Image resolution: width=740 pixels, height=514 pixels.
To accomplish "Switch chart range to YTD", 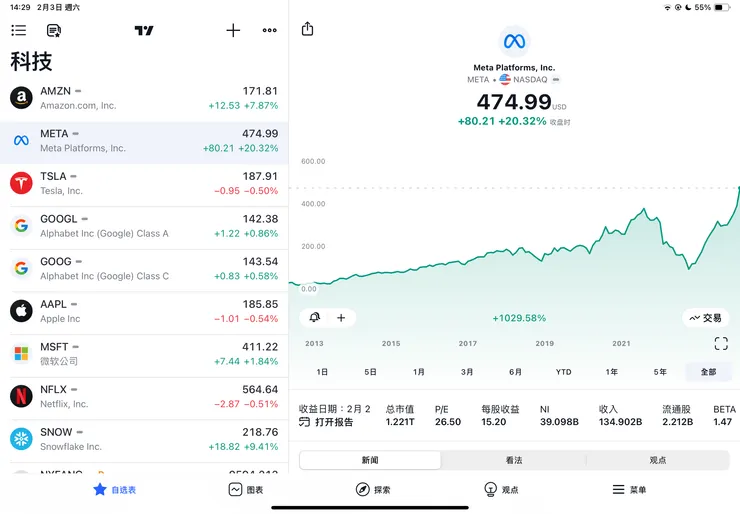I will pos(563,372).
